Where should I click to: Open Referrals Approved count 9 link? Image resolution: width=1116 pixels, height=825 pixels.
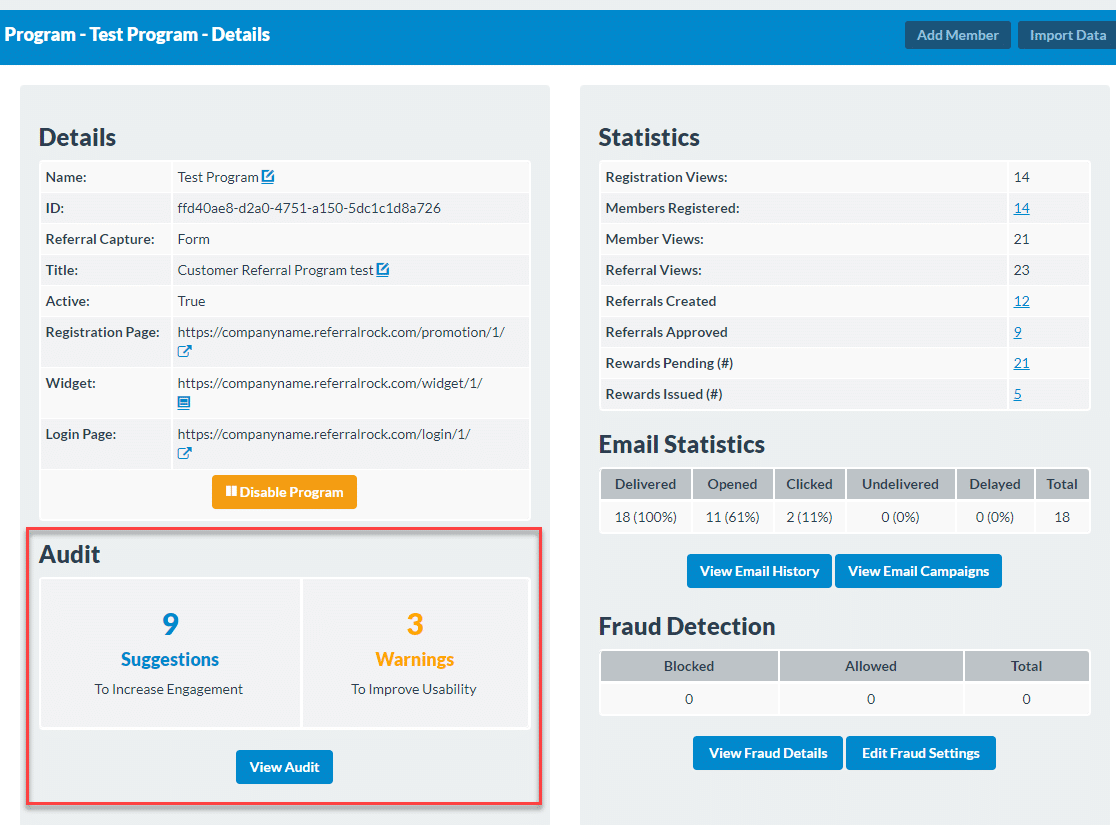point(1018,332)
